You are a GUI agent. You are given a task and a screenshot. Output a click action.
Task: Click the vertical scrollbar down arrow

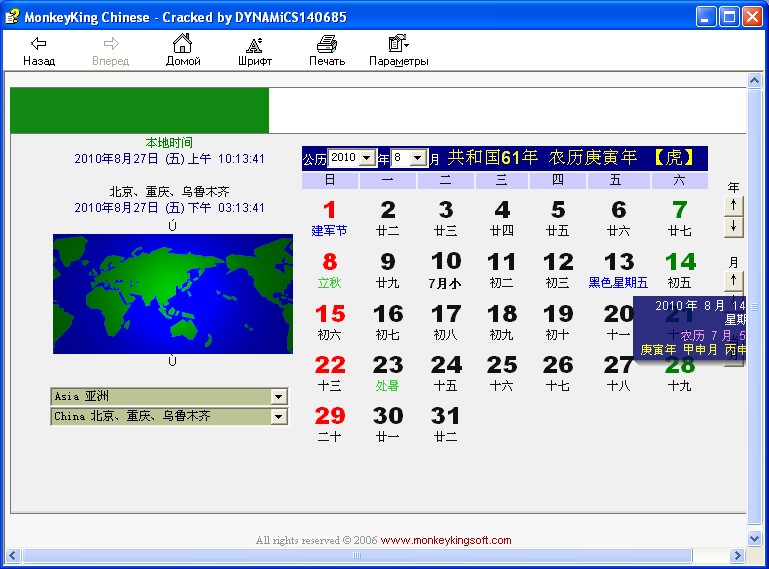[754, 538]
